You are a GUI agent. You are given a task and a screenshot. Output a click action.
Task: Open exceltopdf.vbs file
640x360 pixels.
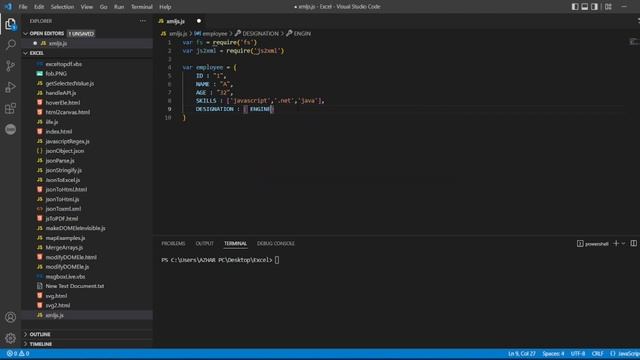pyautogui.click(x=64, y=64)
